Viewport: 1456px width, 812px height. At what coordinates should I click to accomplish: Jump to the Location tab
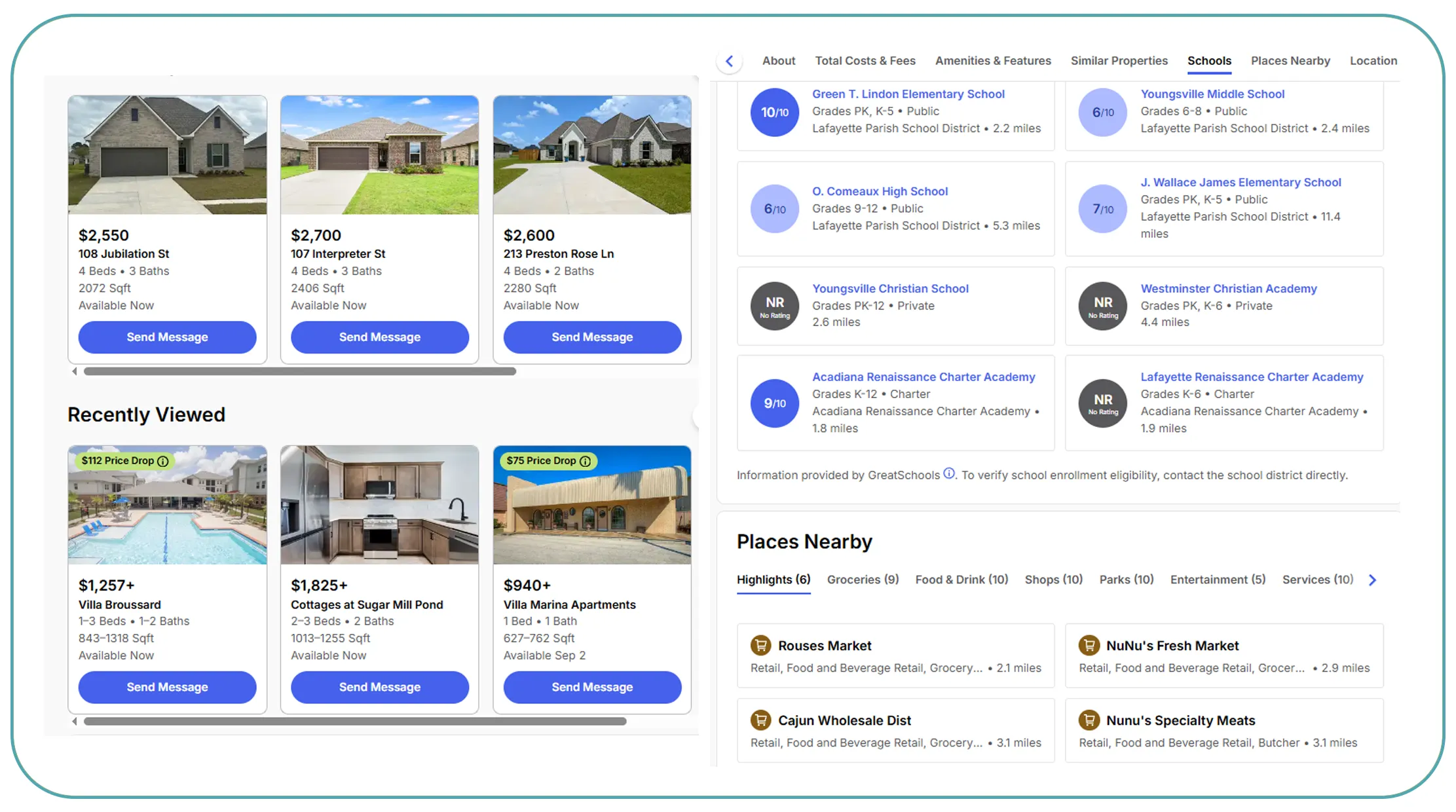1373,60
